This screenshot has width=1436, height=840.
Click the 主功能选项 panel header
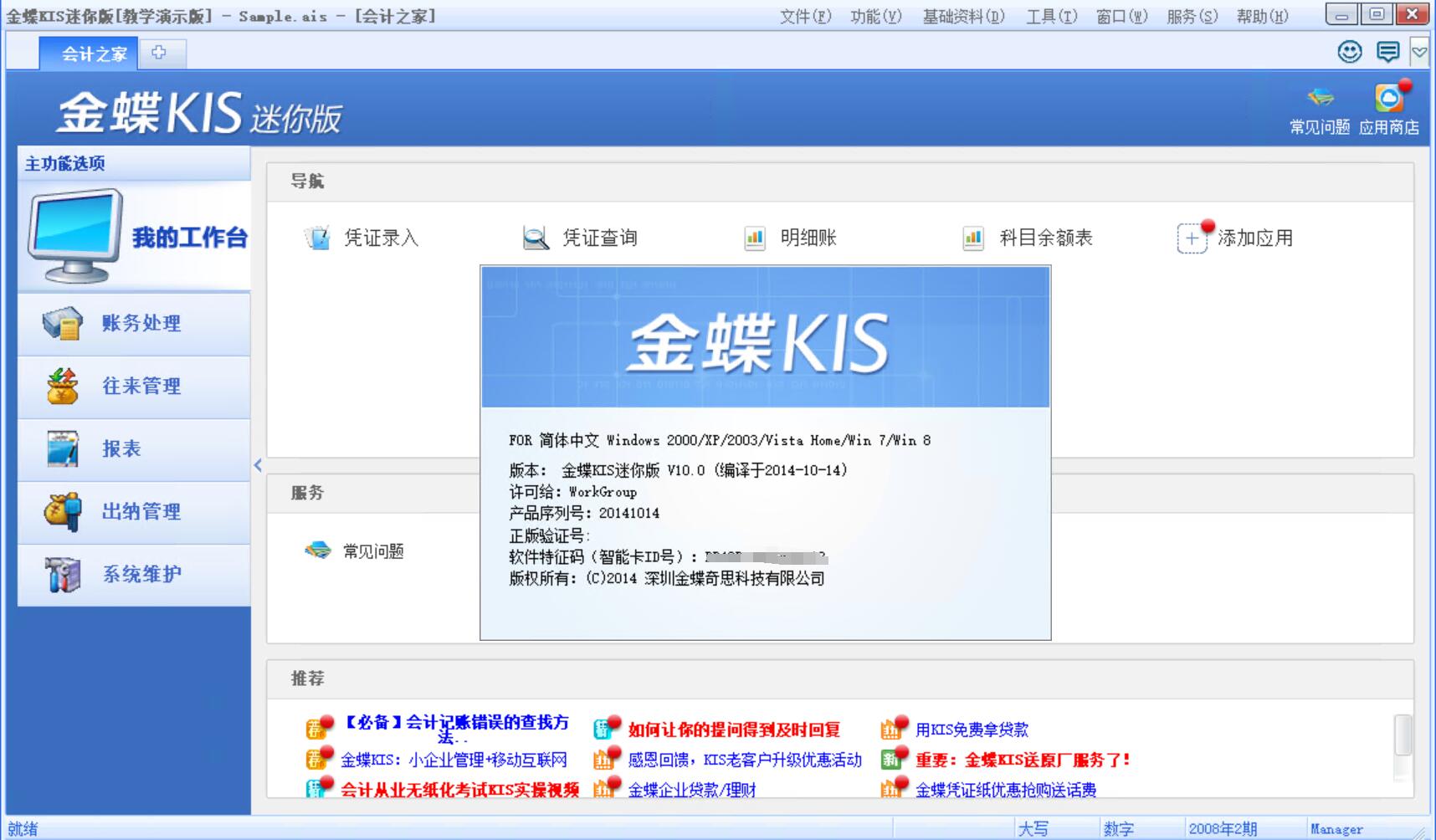[134, 163]
